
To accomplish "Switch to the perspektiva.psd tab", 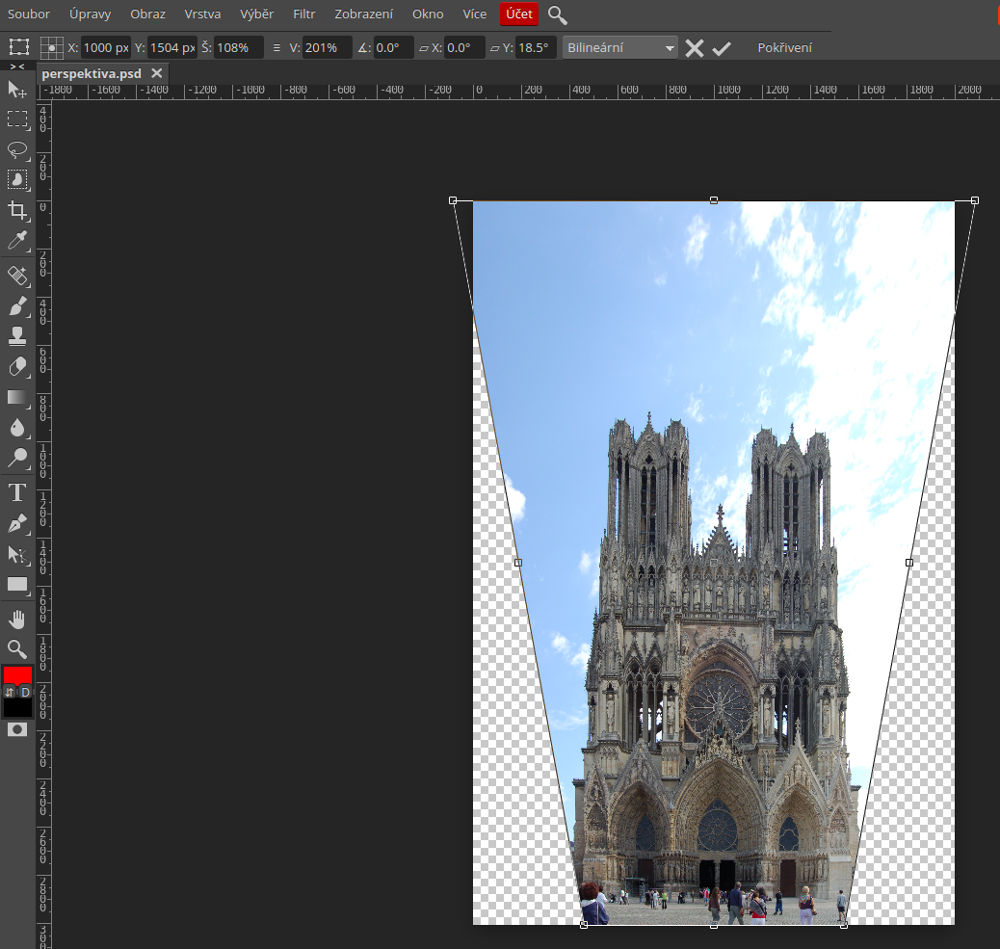I will click(x=91, y=73).
